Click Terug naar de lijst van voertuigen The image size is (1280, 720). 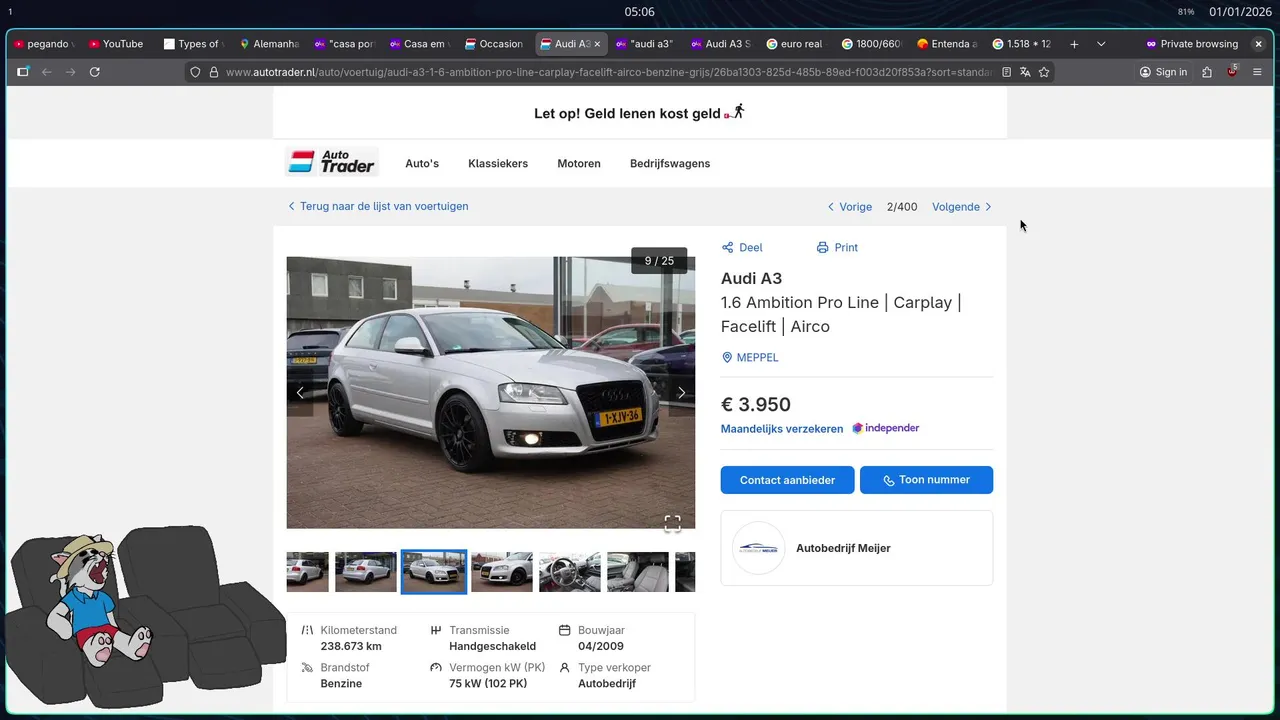378,206
